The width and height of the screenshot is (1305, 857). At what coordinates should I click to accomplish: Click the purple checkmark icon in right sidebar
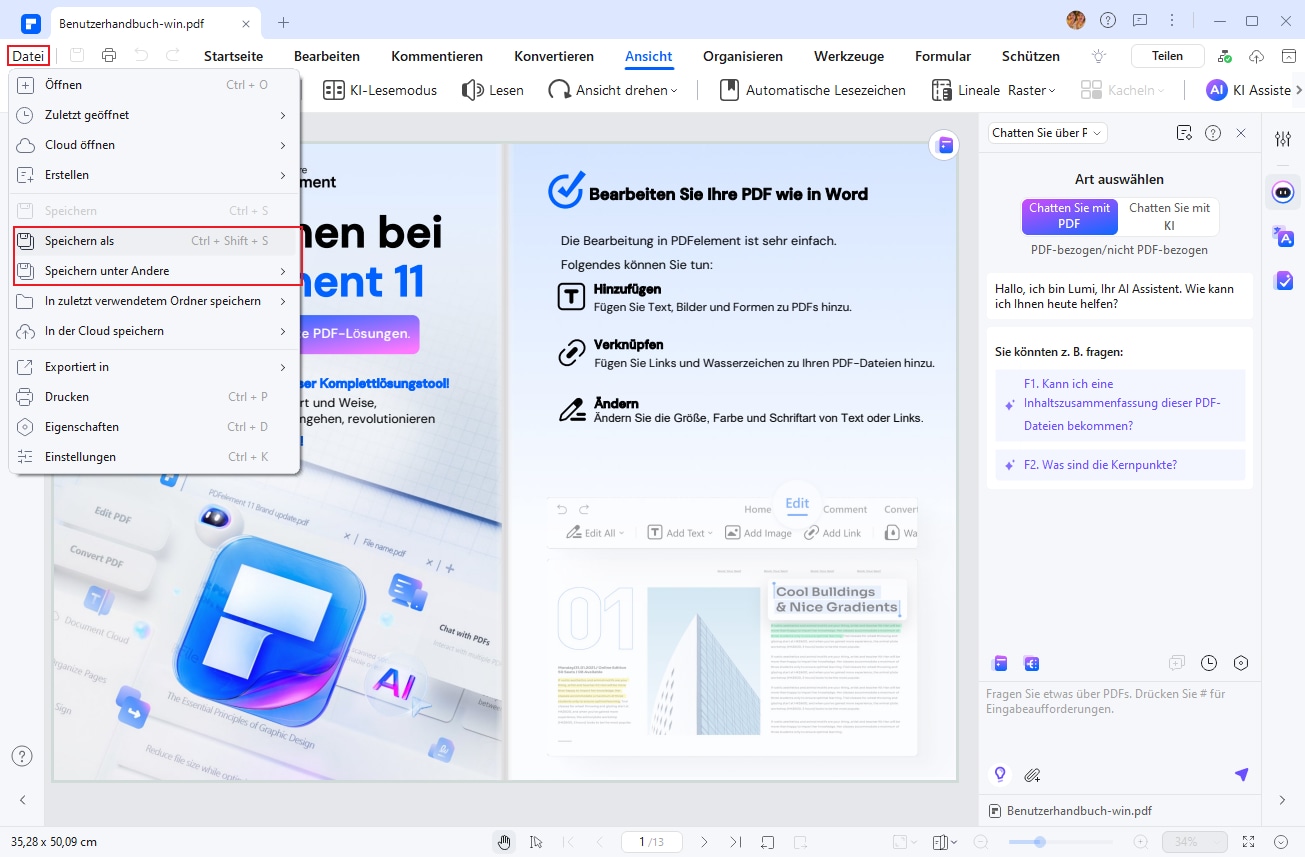point(1283,281)
